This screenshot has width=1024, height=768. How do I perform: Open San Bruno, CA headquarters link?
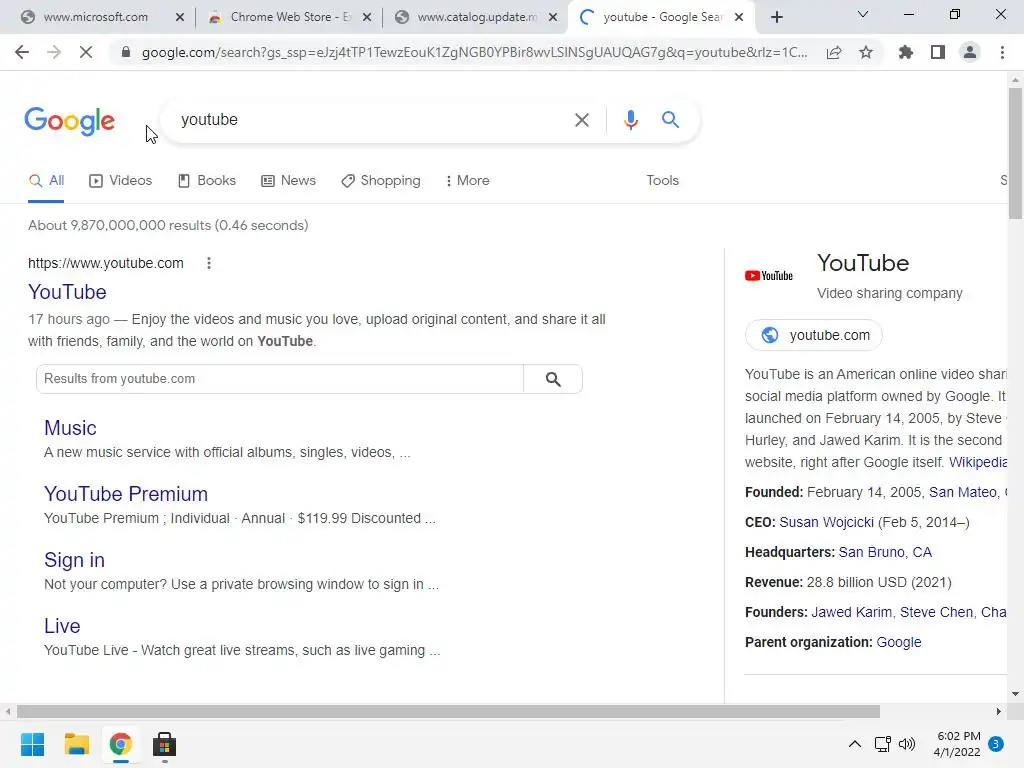coord(885,552)
